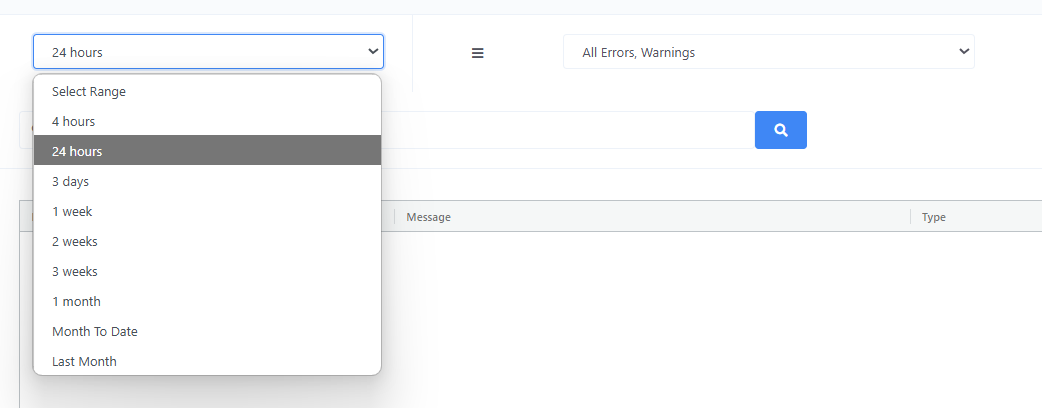Click the hamburger filter menu icon
This screenshot has width=1042, height=408.
click(x=477, y=53)
